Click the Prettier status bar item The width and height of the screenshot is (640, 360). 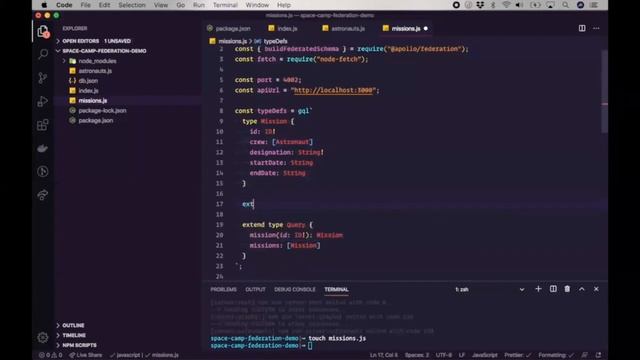pyautogui.click(x=518, y=355)
